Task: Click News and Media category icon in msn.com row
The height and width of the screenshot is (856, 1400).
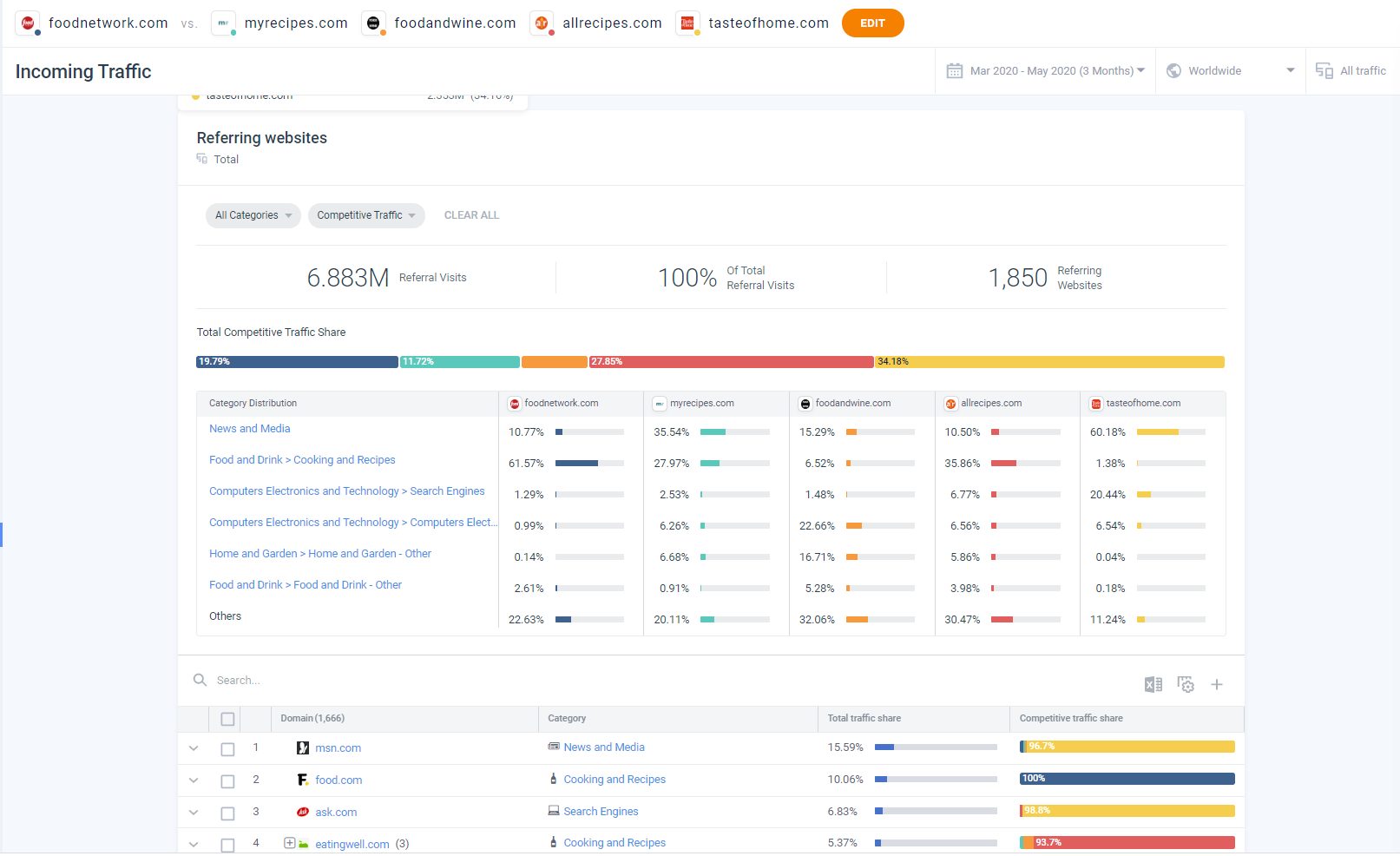Action: [x=554, y=747]
